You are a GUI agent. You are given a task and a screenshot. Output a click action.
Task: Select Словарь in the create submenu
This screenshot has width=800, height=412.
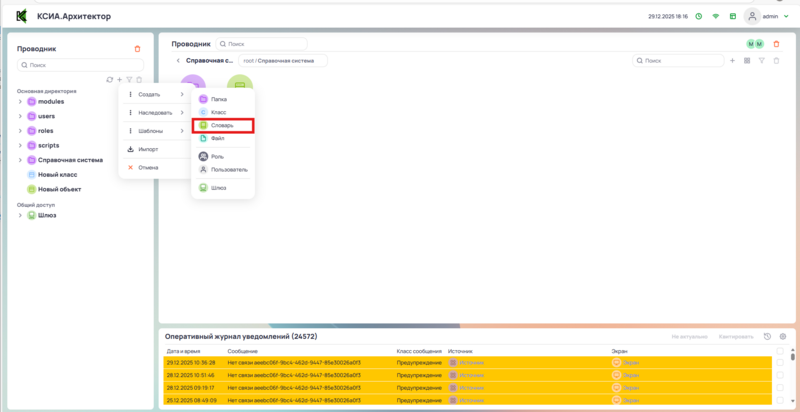(x=222, y=126)
